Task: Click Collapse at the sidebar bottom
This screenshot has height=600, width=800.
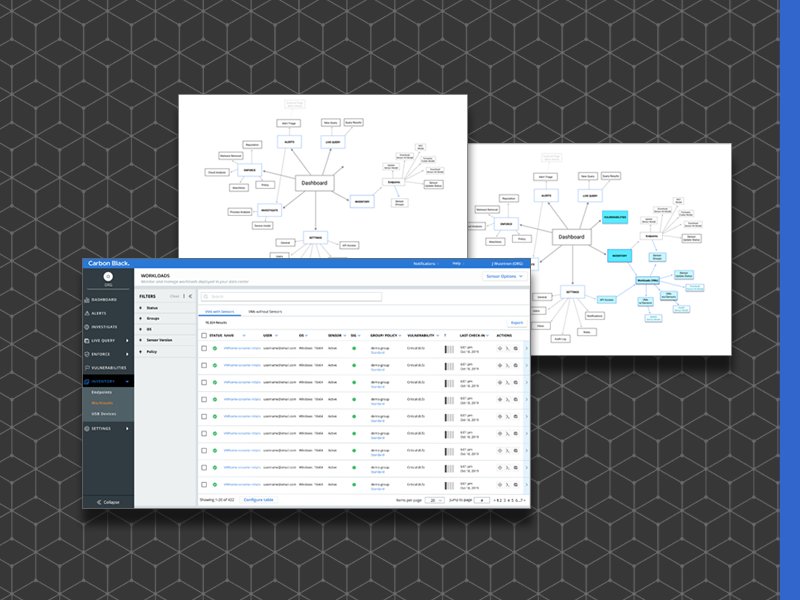Action: click(108, 502)
